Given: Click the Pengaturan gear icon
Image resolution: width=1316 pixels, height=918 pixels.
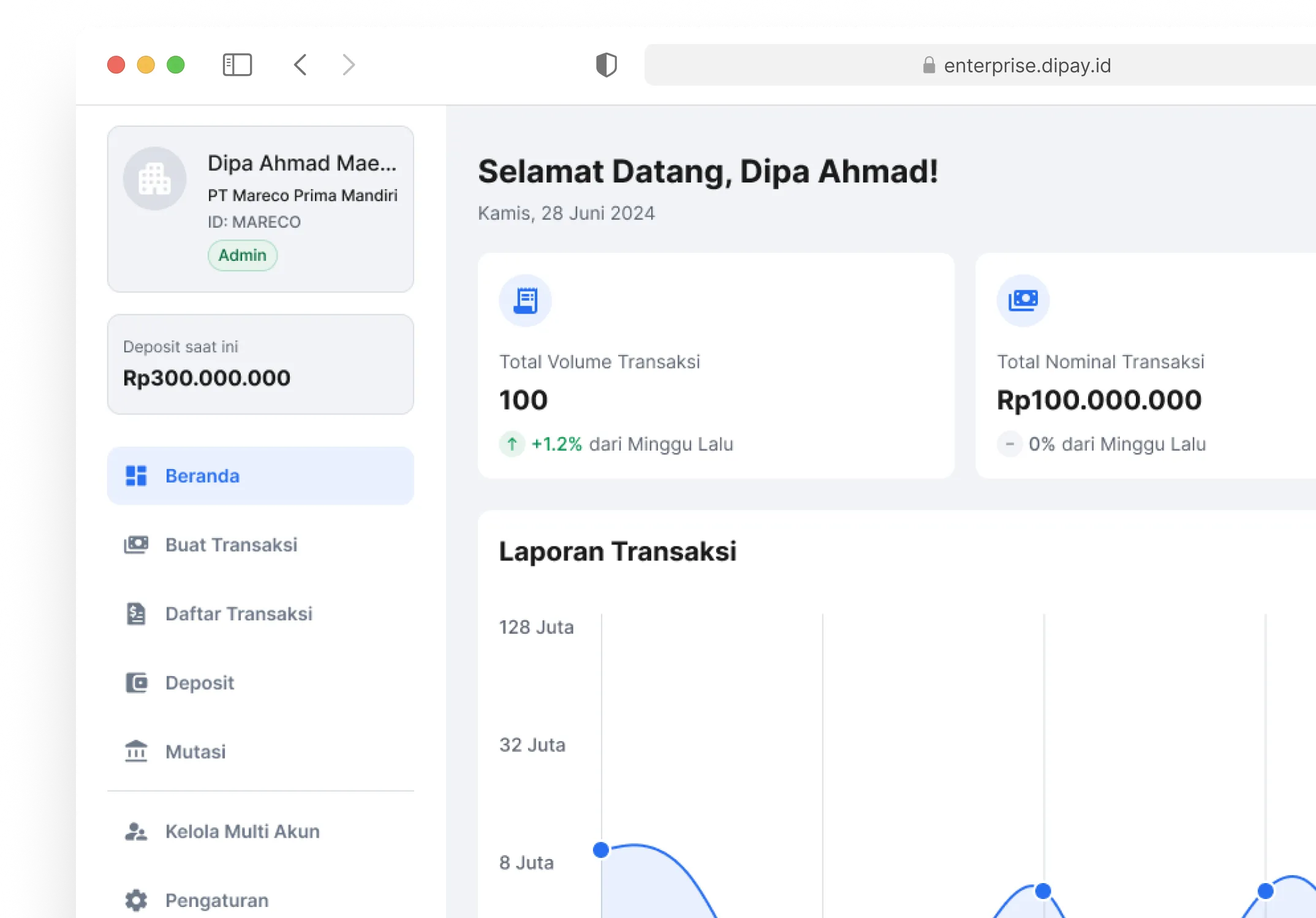Looking at the screenshot, I should coord(136,900).
